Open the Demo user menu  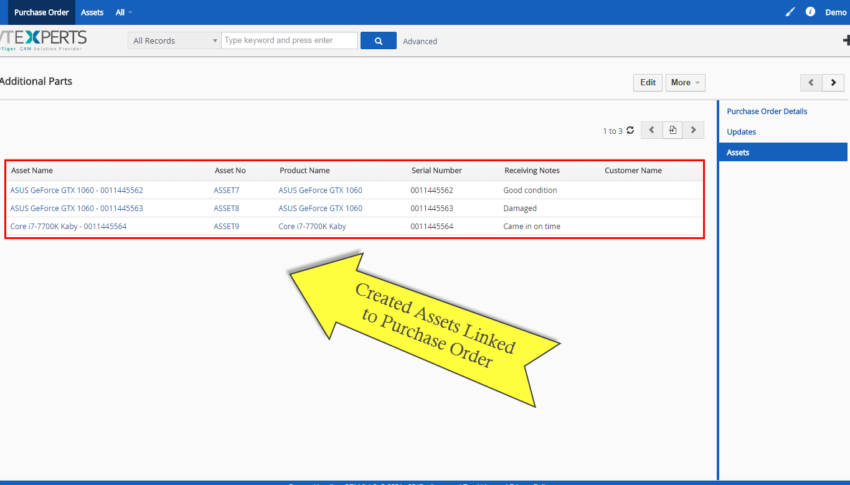pos(835,12)
